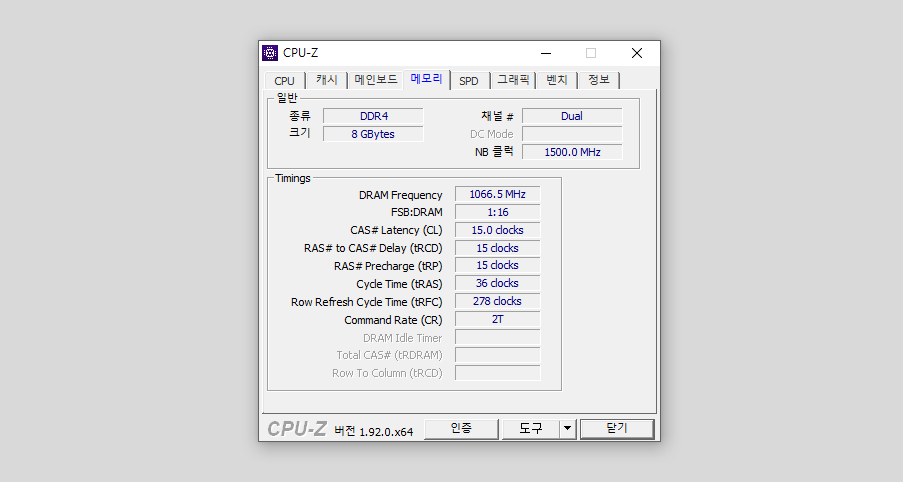Click the 크기 label
The image size is (903, 482).
coord(299,133)
